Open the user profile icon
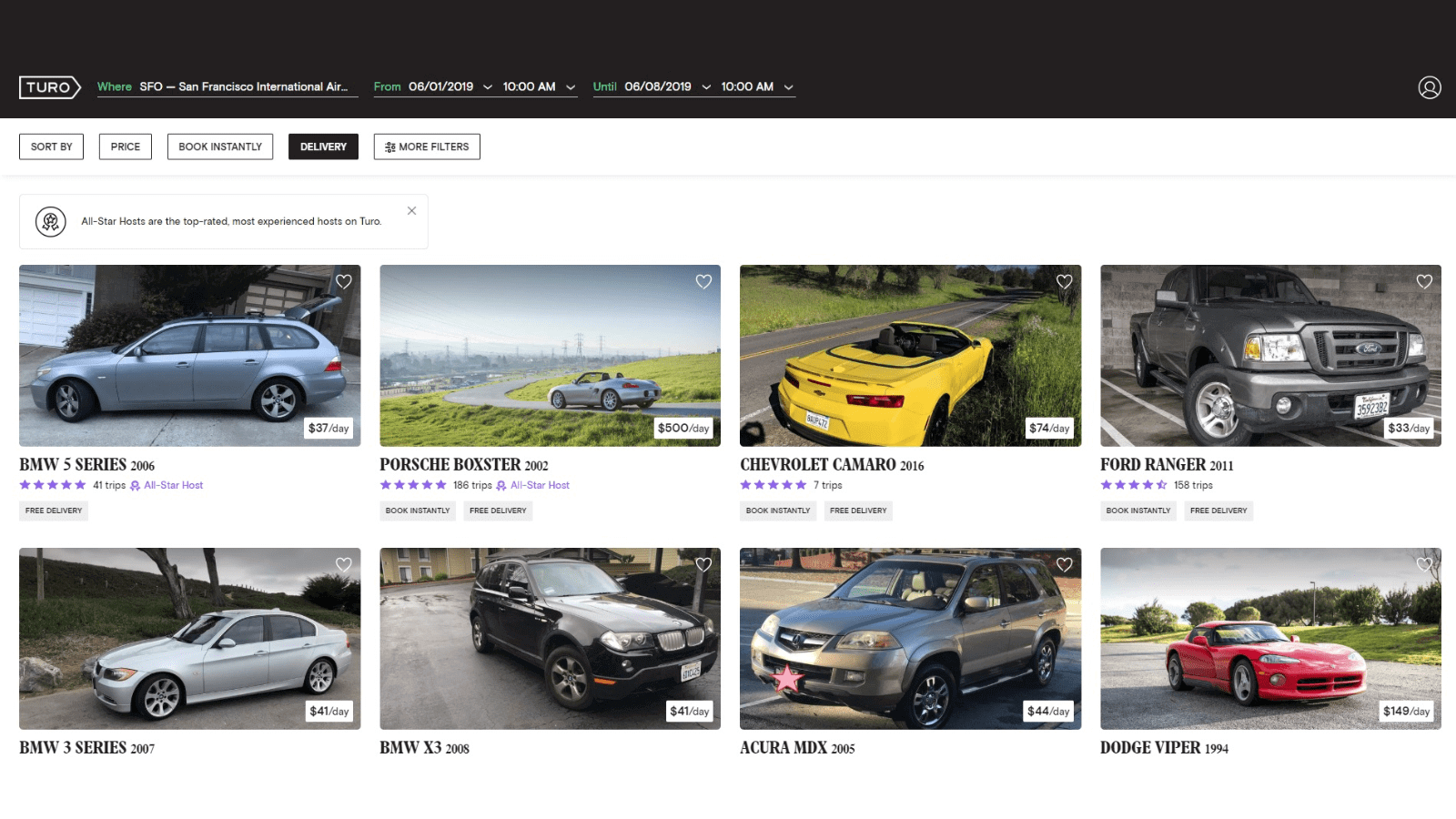Screen dimensions: 1456x819 tap(1430, 87)
